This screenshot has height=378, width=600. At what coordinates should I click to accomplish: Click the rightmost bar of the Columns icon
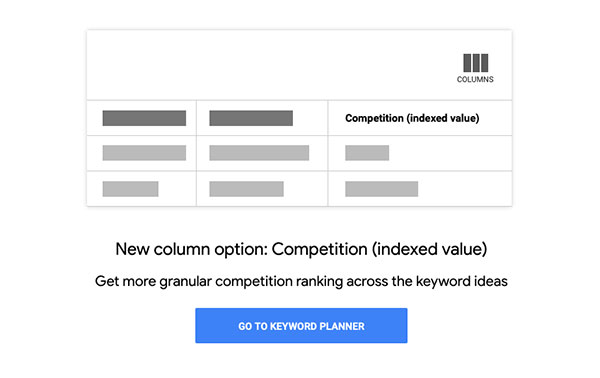(484, 63)
